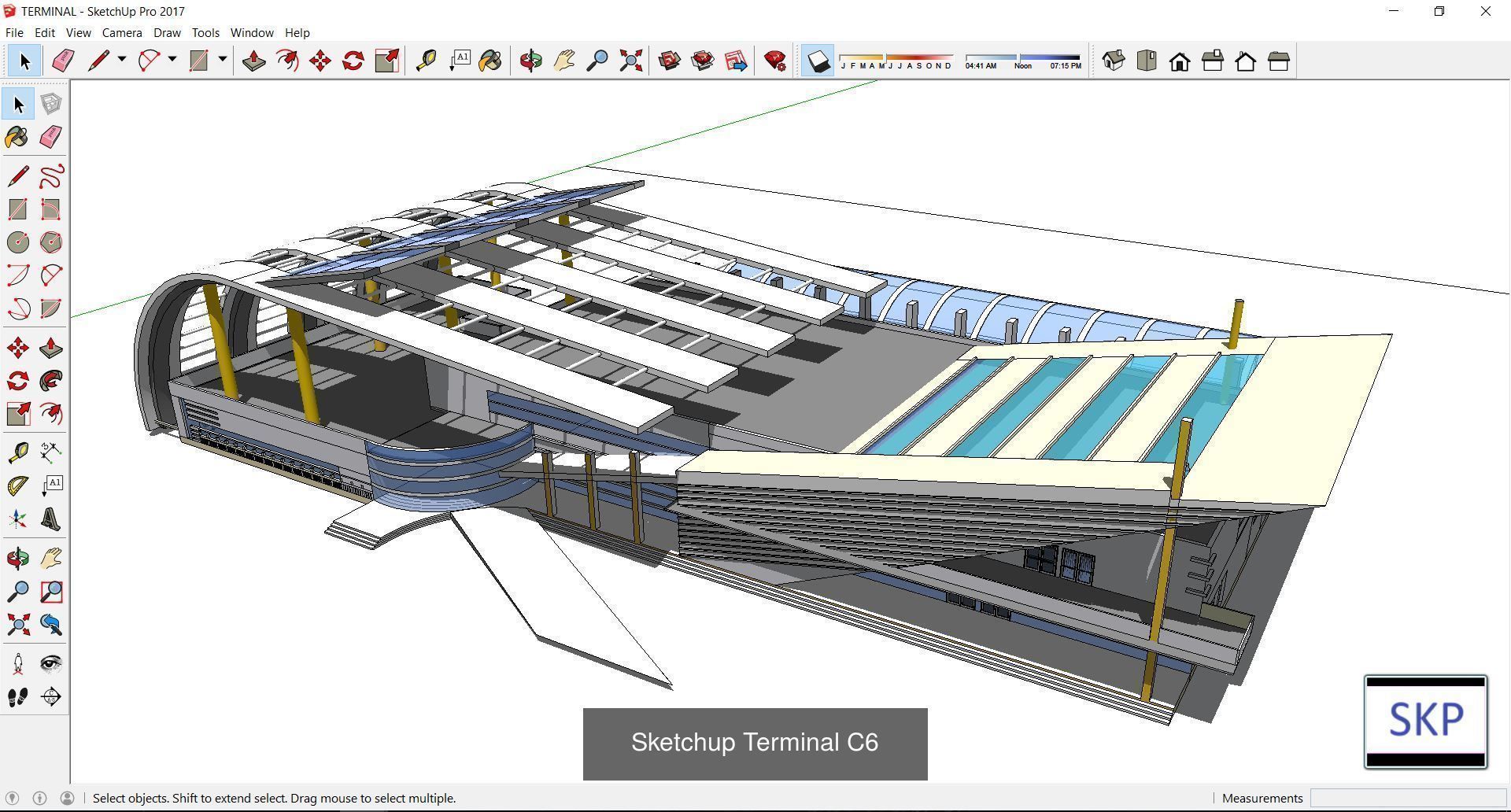Select the Walk footprints tool
Viewport: 1511px width, 812px height.
tap(18, 697)
